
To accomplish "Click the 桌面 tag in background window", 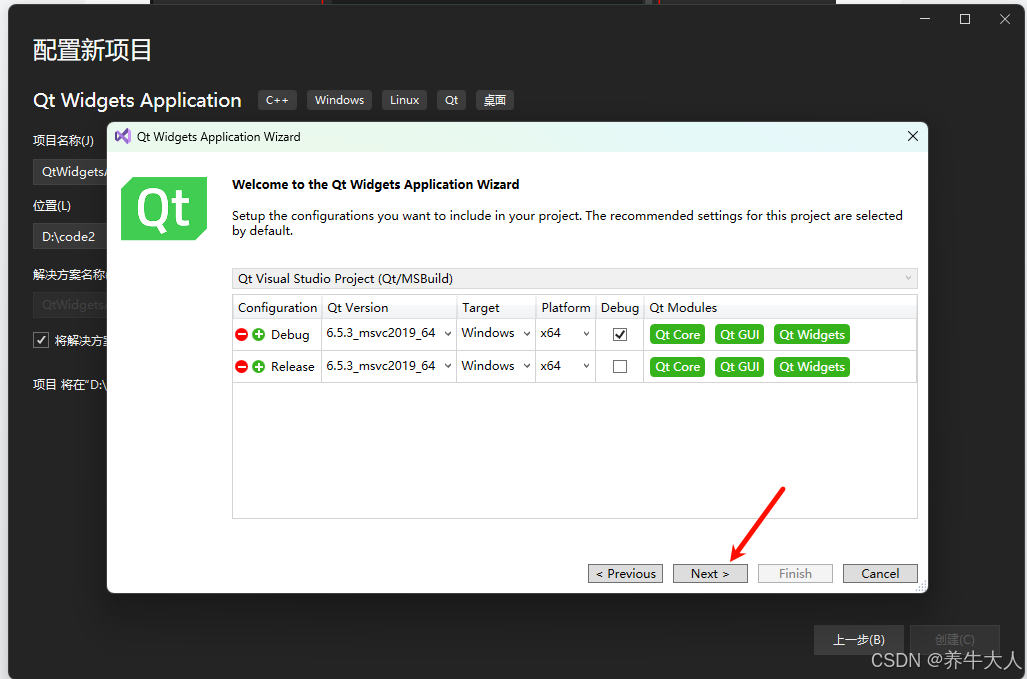I will pos(495,100).
